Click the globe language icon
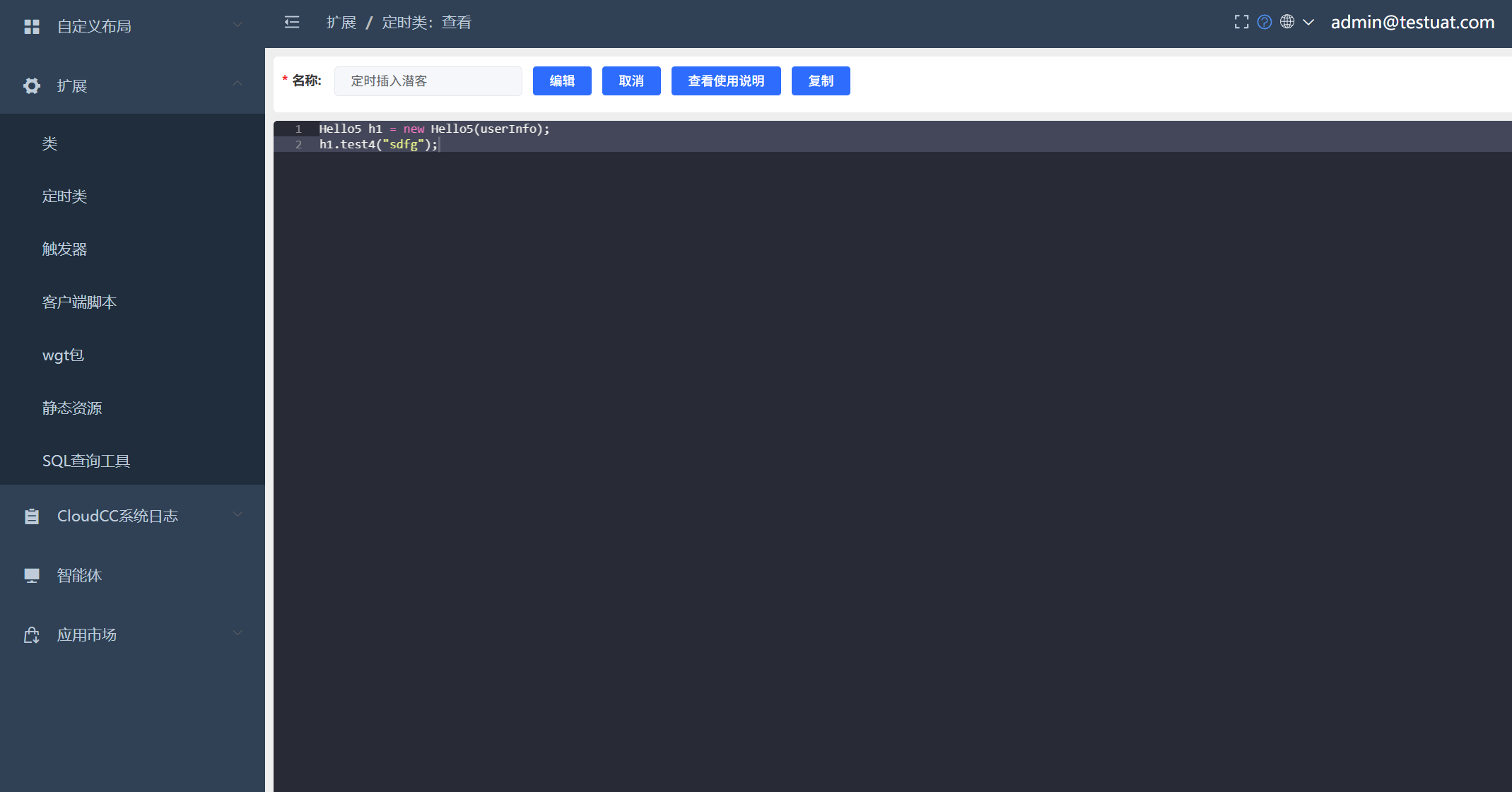The height and width of the screenshot is (792, 1512). pyautogui.click(x=1287, y=22)
